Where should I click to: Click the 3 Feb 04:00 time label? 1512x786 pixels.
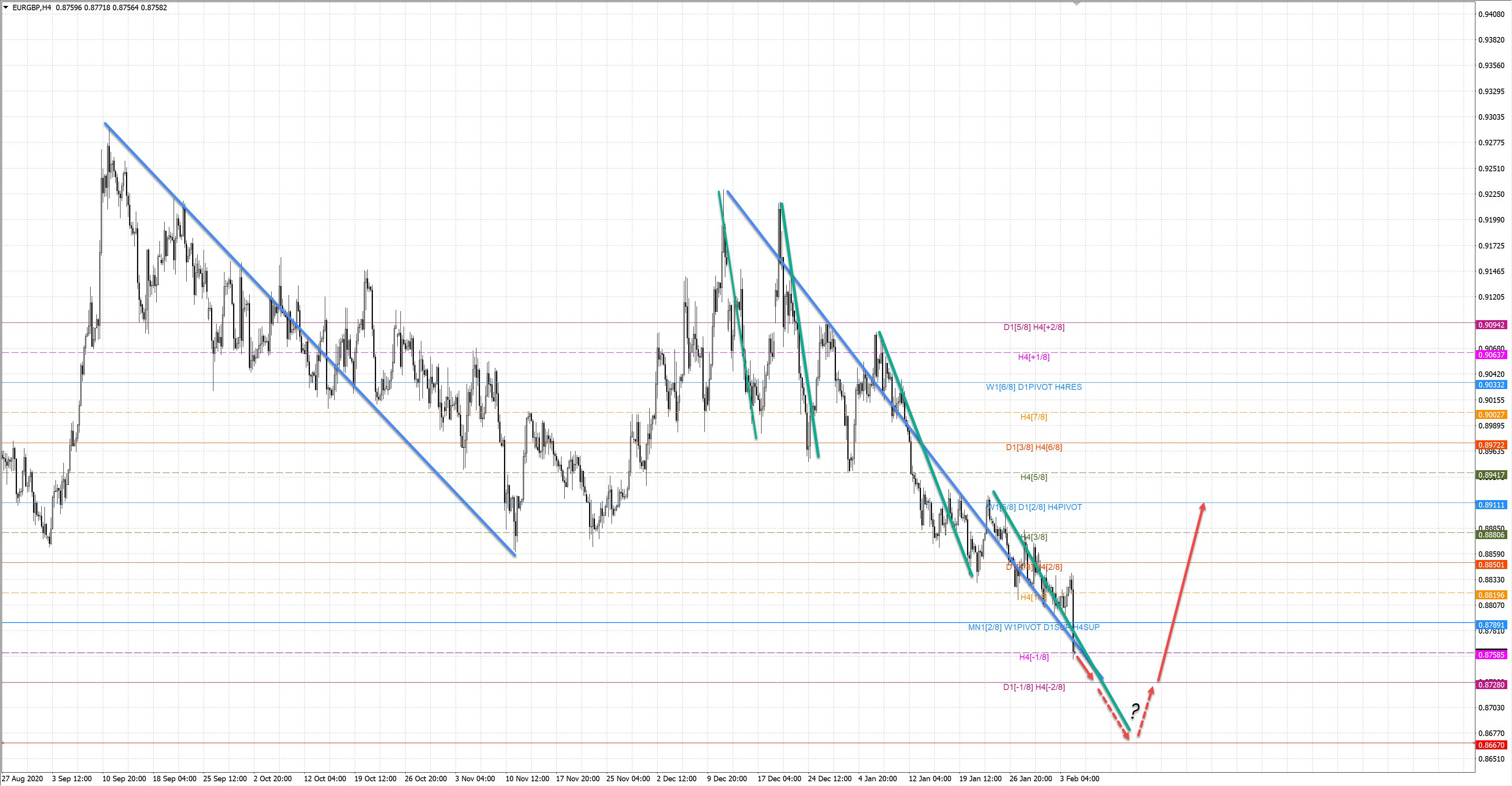[x=1079, y=779]
